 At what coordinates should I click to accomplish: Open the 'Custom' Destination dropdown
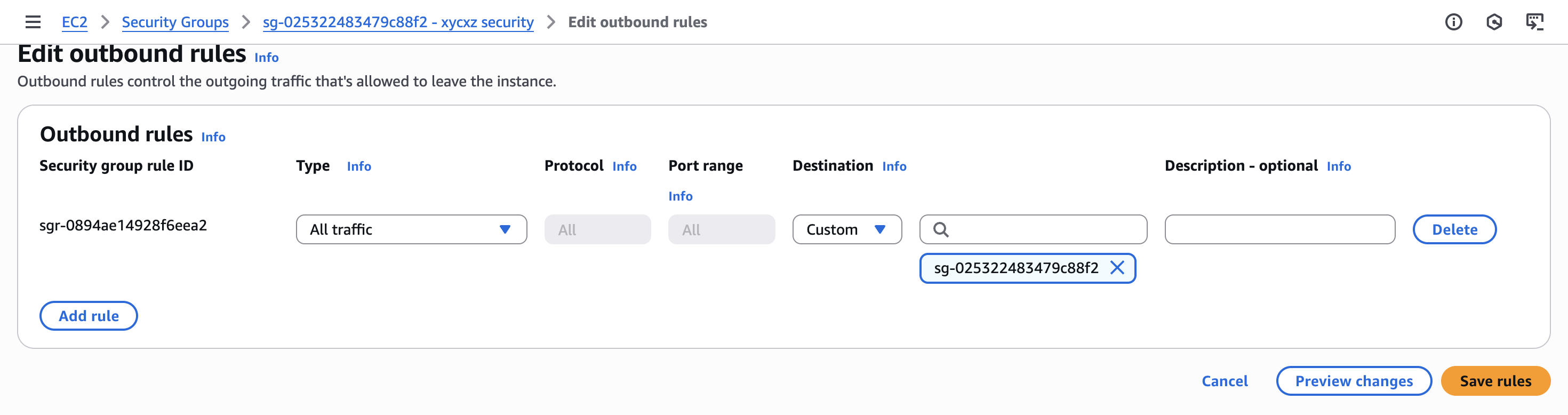point(847,229)
